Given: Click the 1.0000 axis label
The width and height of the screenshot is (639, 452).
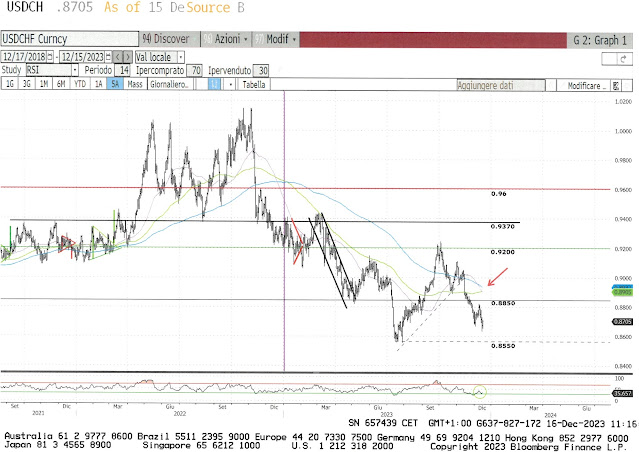Looking at the screenshot, I should [623, 131].
